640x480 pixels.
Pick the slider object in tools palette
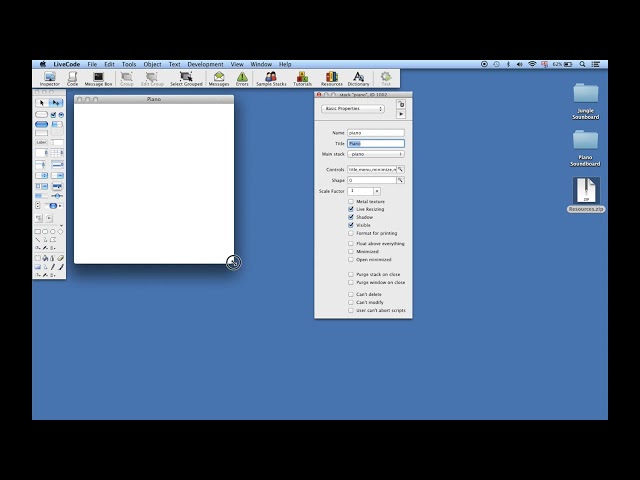(57, 196)
